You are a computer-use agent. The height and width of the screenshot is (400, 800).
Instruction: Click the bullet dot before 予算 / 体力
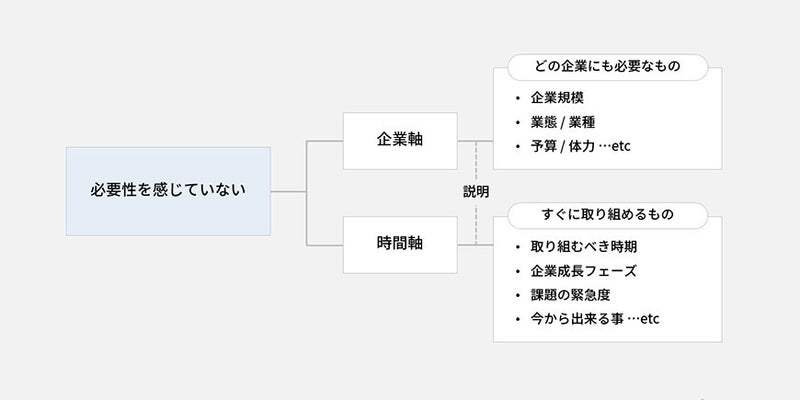[518, 147]
